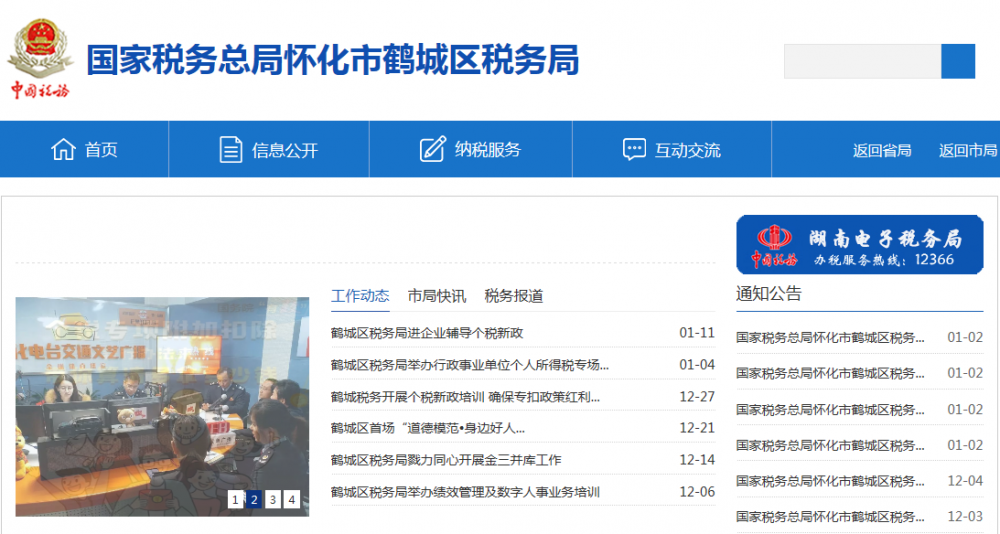This screenshot has height=534, width=1000.
Task: Select the 税务报道 tab
Action: click(x=514, y=296)
